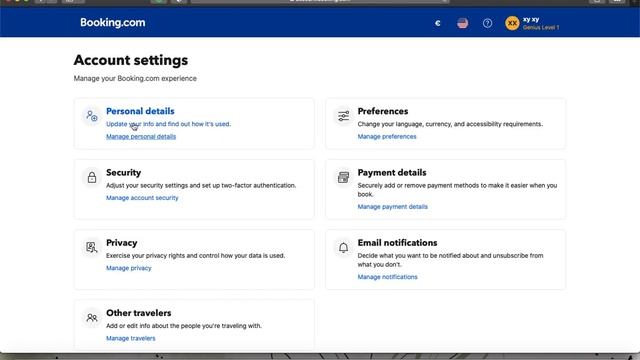The image size is (640, 360).
Task: Open the Manage personal details link
Action: 141,136
